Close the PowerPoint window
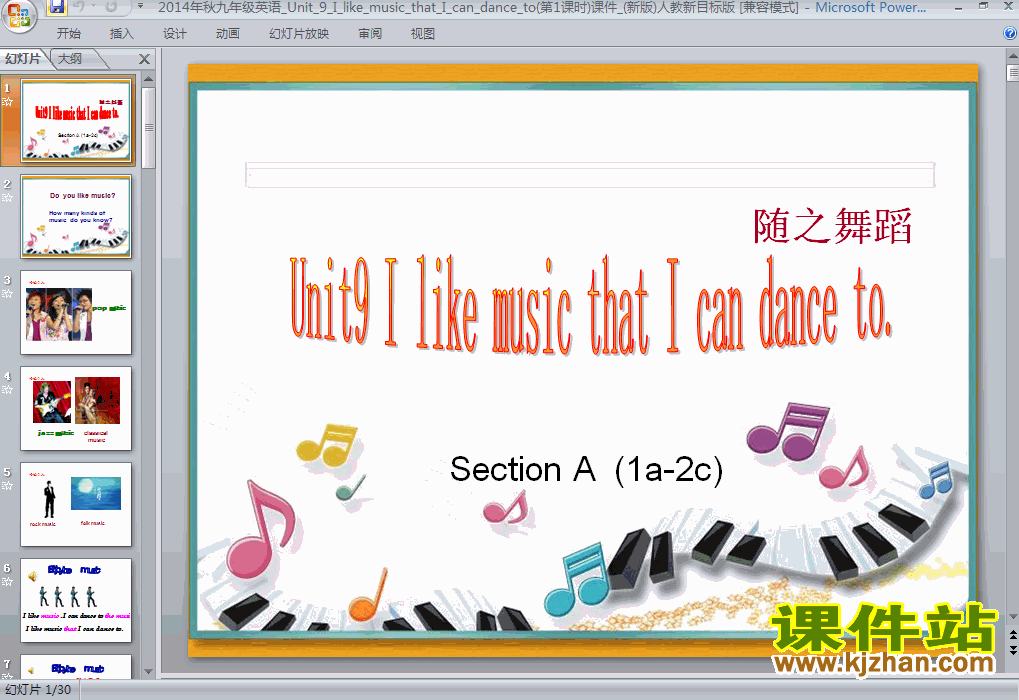Image resolution: width=1019 pixels, height=700 pixels. tap(1009, 7)
